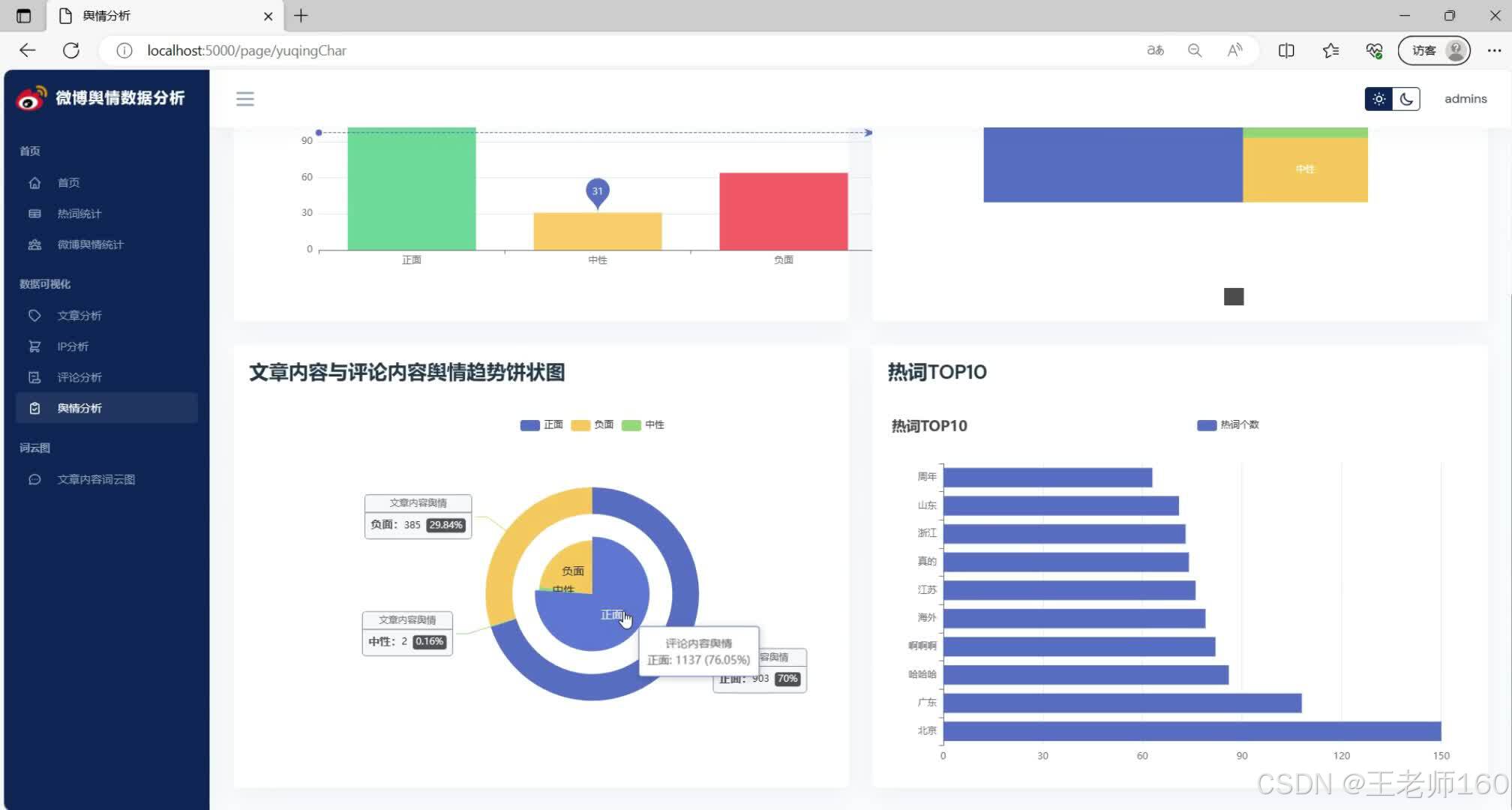1512x810 pixels.
Task: Click browser favorites star icon
Action: (1330, 50)
